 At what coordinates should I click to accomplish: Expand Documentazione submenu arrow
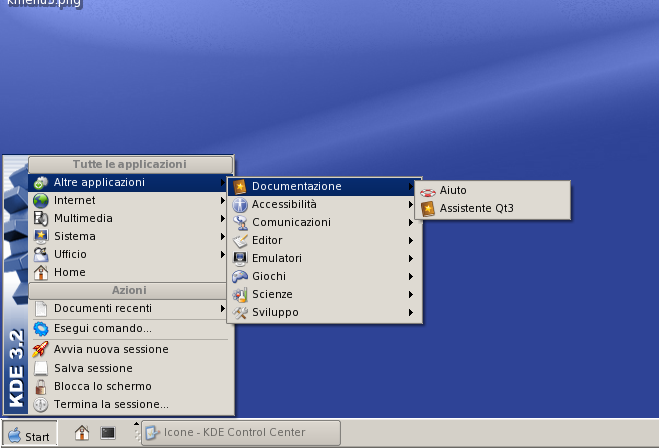[411, 187]
